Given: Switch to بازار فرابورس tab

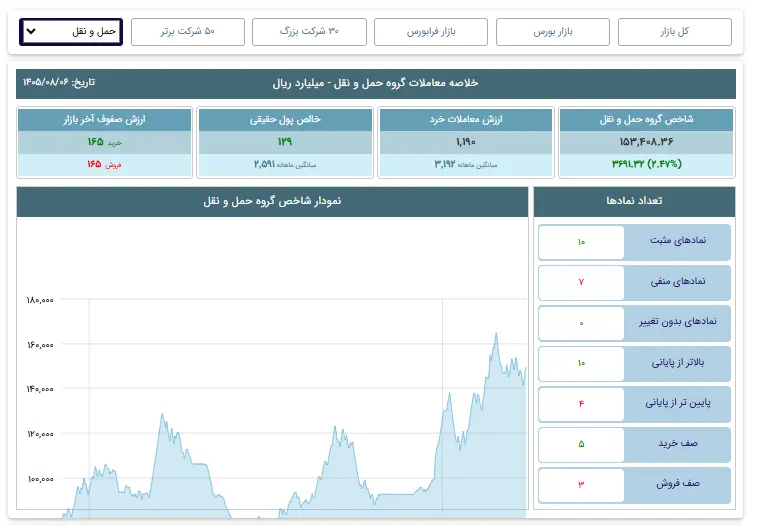Looking at the screenshot, I should click(431, 32).
